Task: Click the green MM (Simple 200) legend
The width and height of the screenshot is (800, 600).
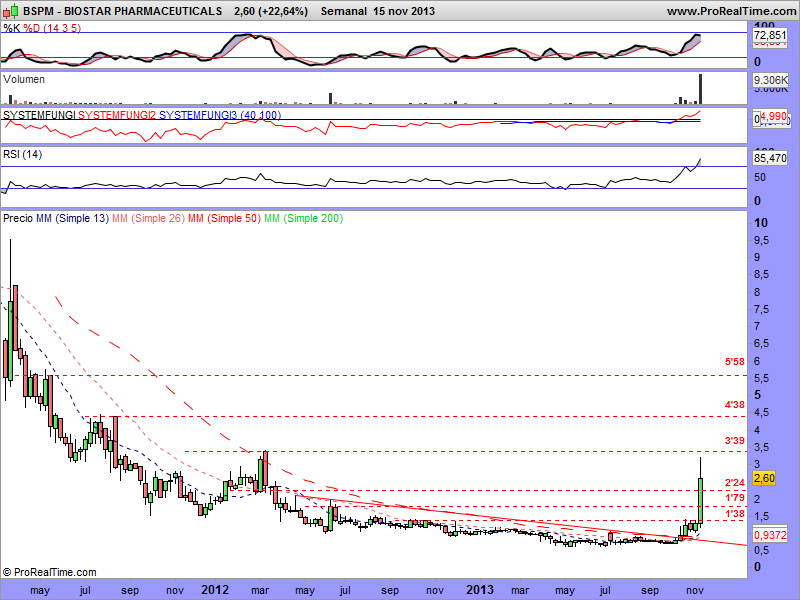Action: pos(304,218)
